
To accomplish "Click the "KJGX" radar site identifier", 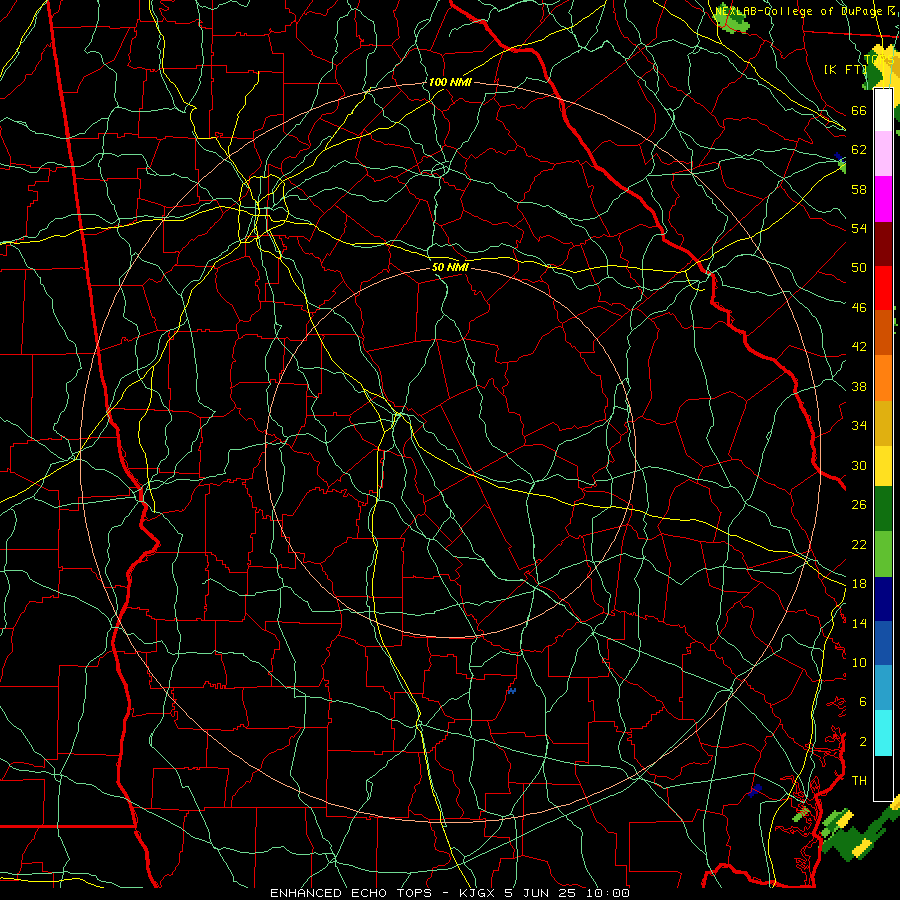I will point(479,893).
